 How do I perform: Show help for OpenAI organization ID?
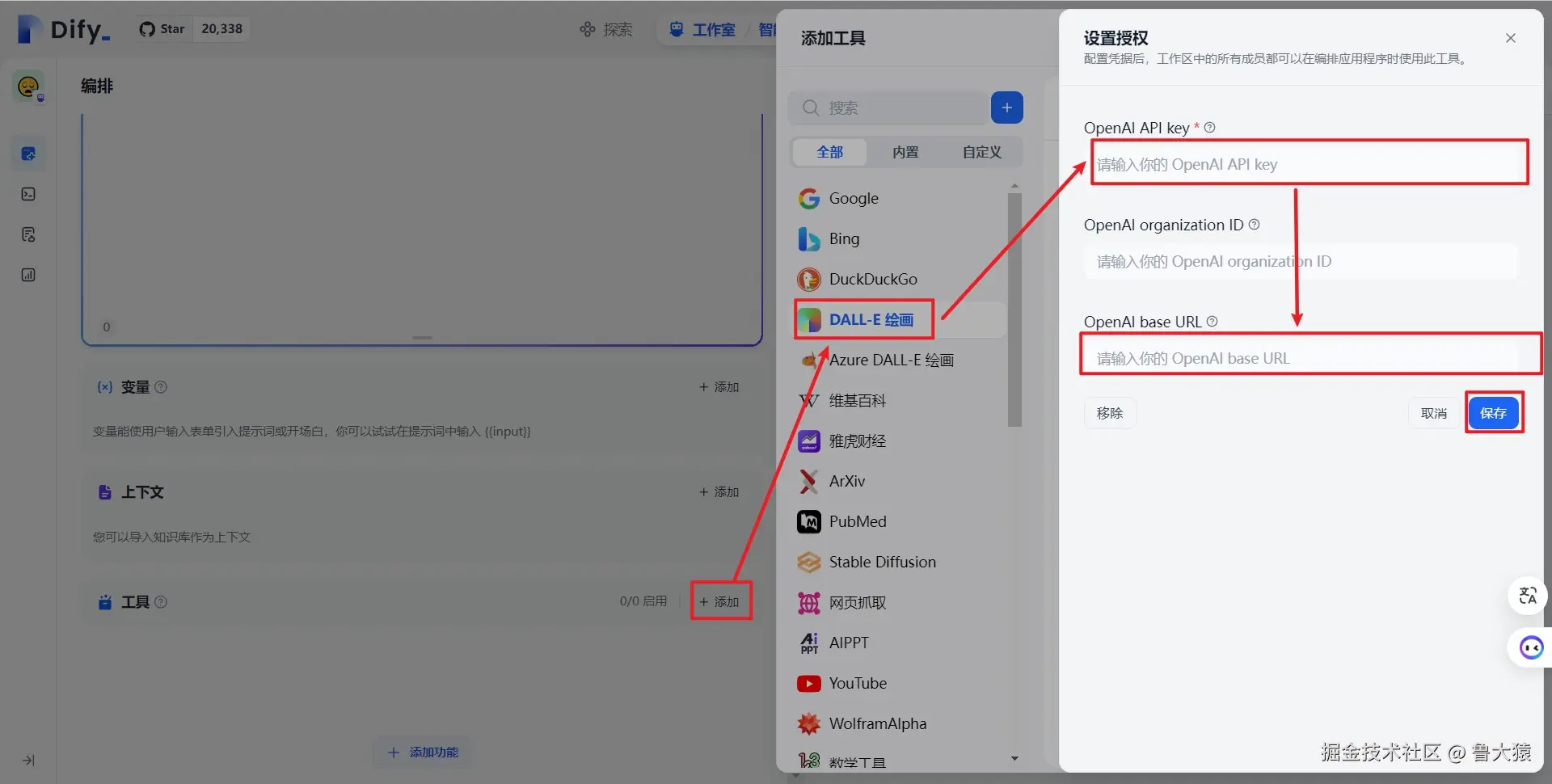1254,225
